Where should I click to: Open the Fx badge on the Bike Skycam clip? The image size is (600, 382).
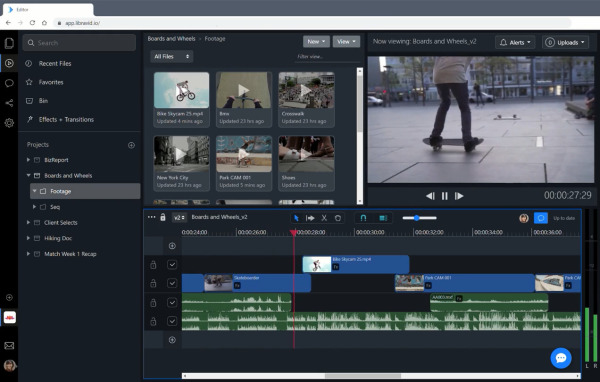[336, 267]
